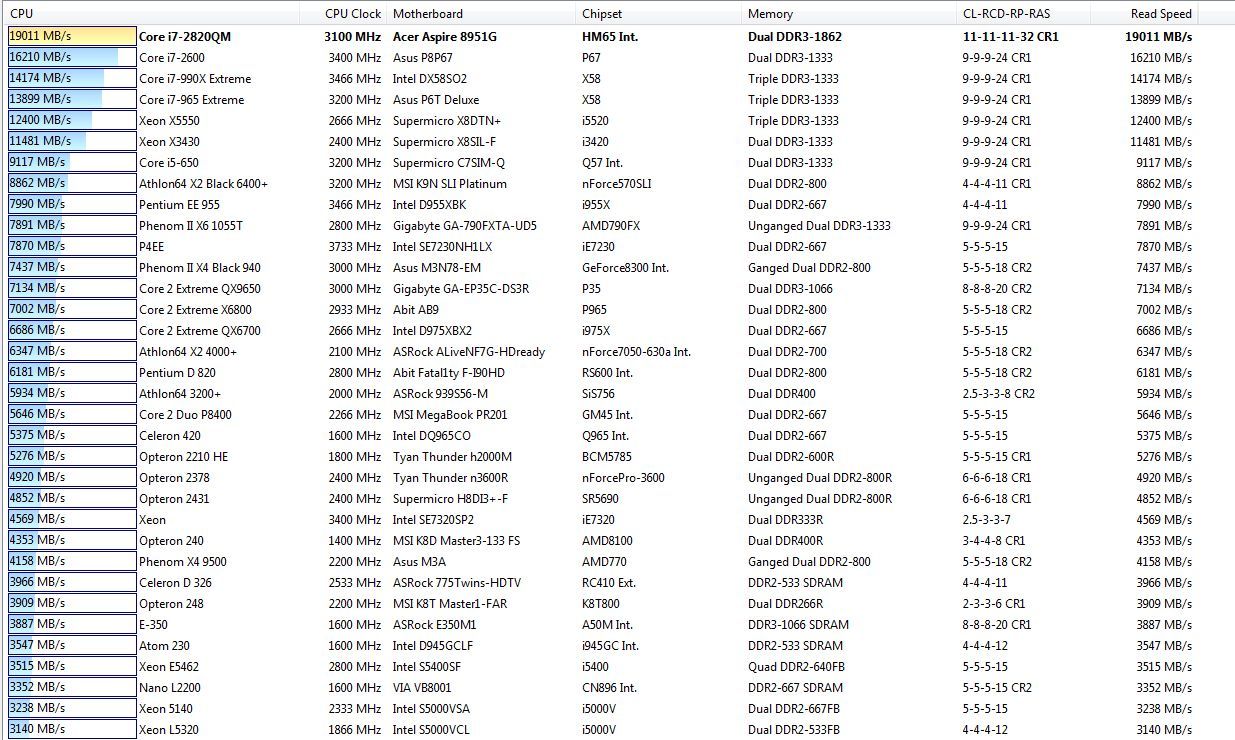1235x740 pixels.
Task: Sort by the CL-RCD-RP-RAS column header
Action: (1022, 13)
